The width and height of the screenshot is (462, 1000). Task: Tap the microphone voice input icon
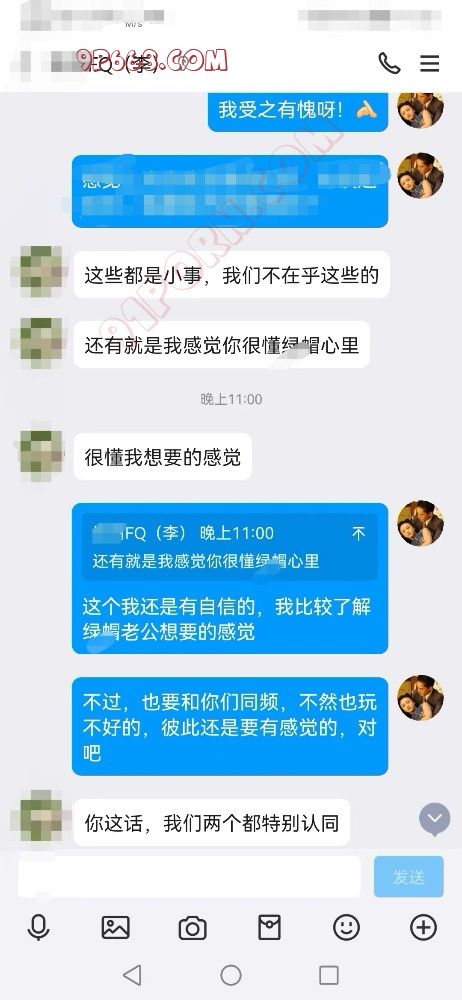pos(38,927)
